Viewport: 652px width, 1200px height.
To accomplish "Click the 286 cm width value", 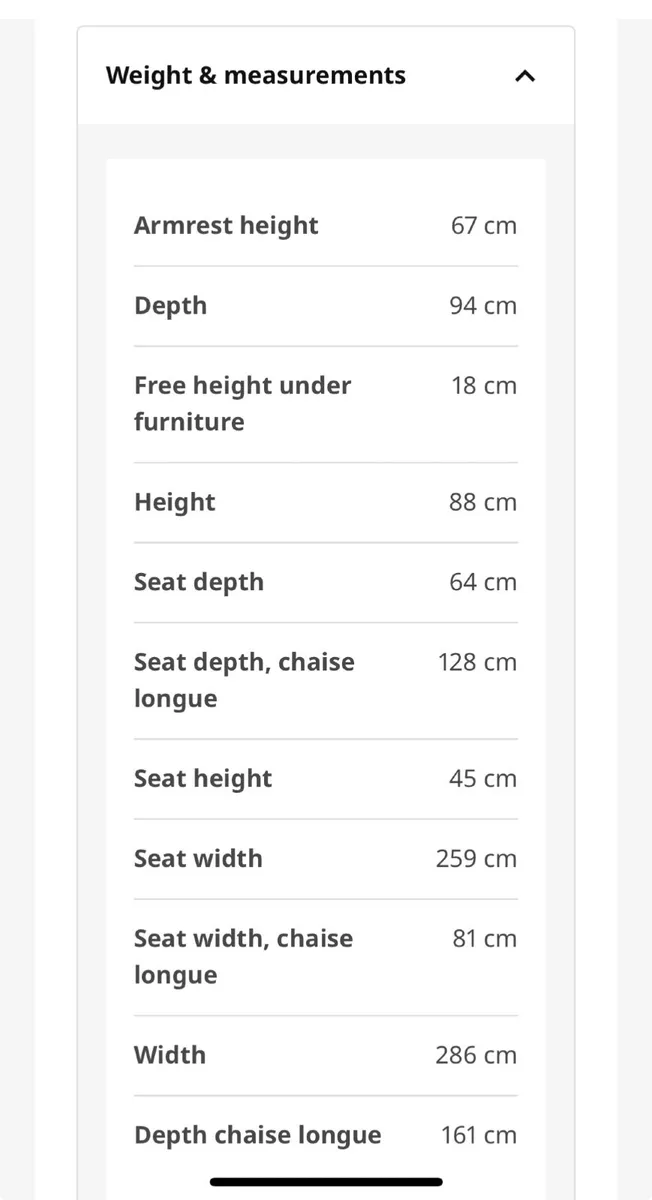I will point(476,1055).
